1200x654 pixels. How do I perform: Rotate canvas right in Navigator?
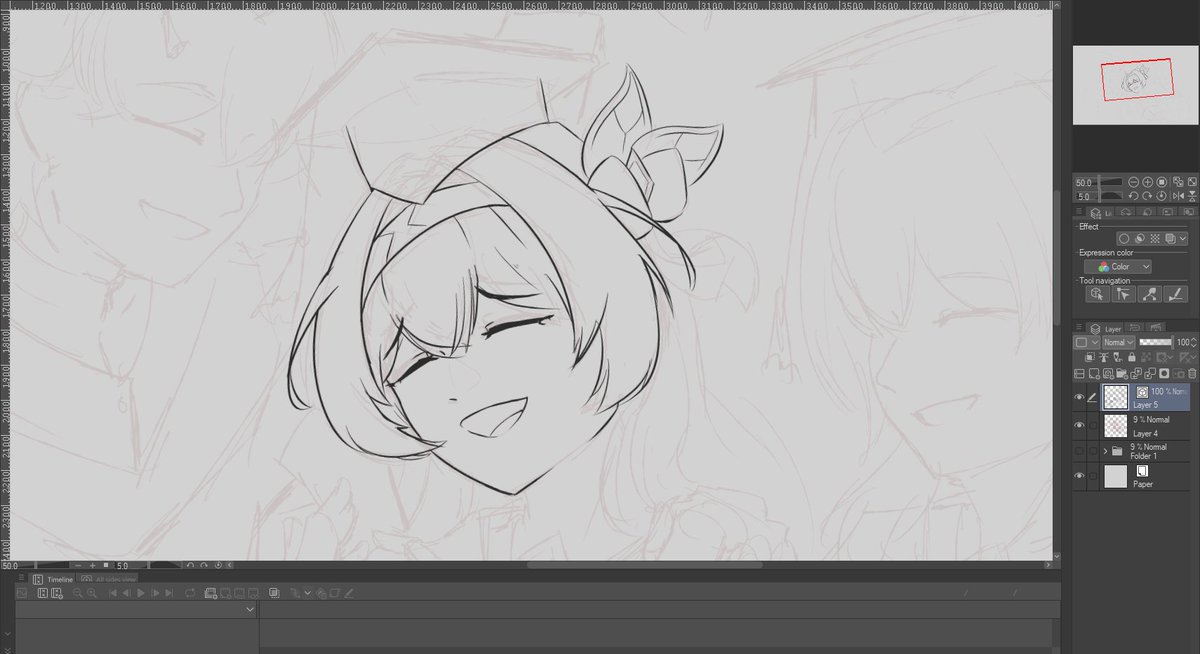[x=1147, y=196]
